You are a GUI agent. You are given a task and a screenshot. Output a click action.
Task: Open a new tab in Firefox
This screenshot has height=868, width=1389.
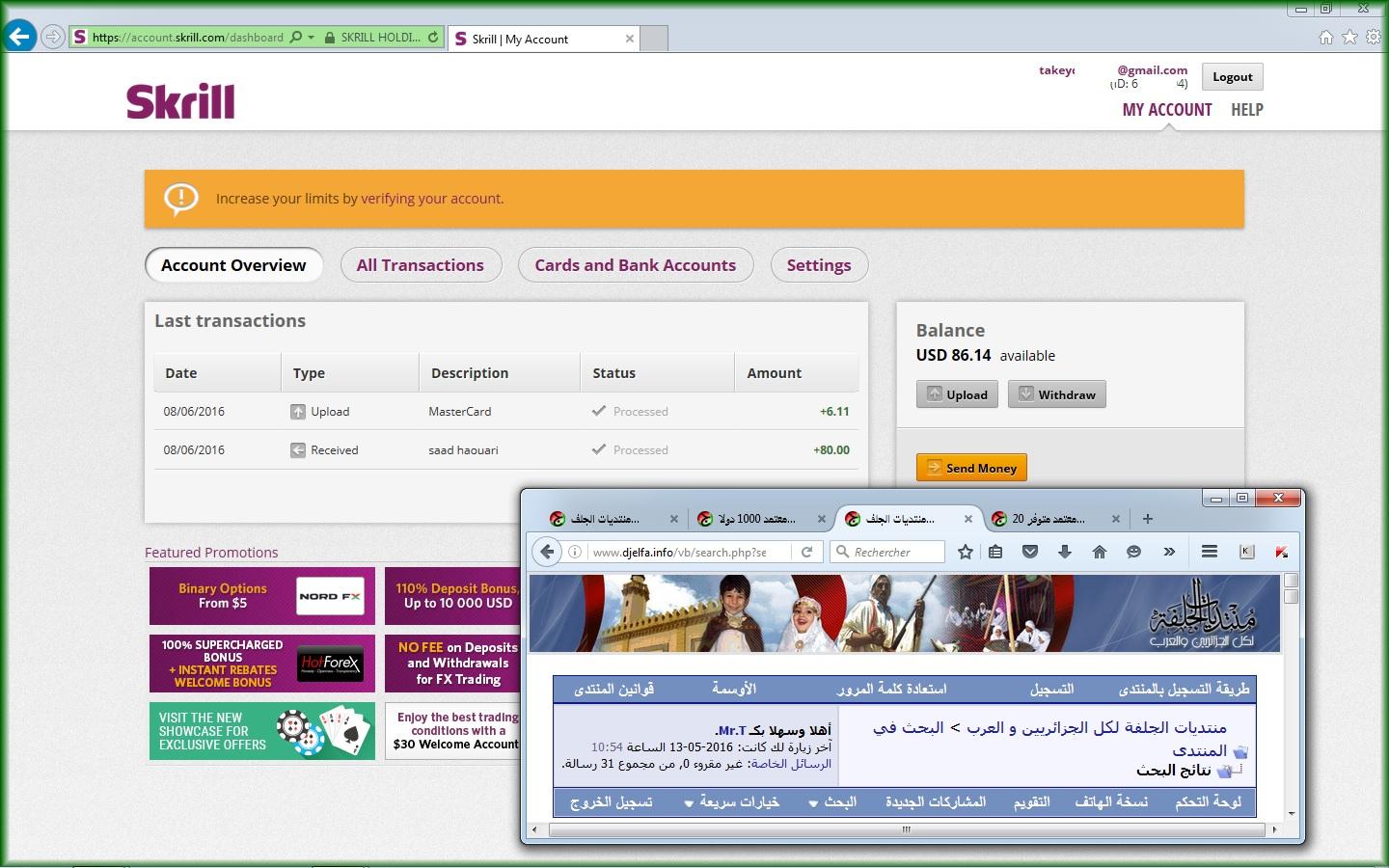[x=1147, y=519]
